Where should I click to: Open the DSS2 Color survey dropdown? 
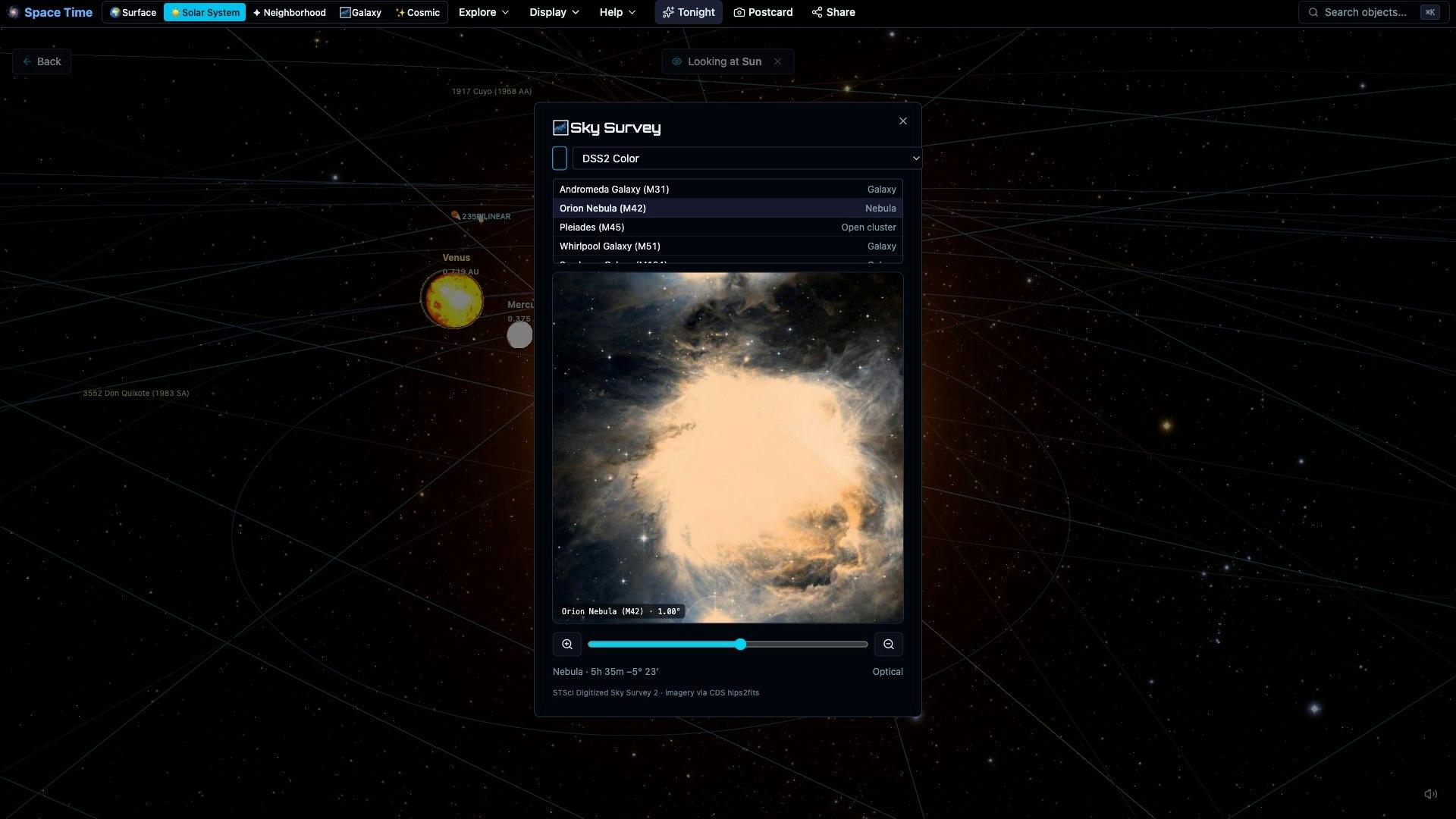[x=747, y=158]
